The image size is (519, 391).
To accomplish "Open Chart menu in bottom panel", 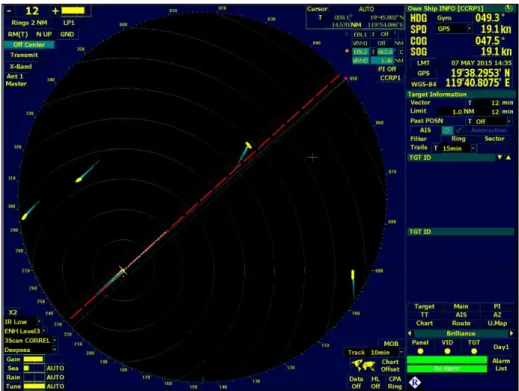I will tap(424, 323).
